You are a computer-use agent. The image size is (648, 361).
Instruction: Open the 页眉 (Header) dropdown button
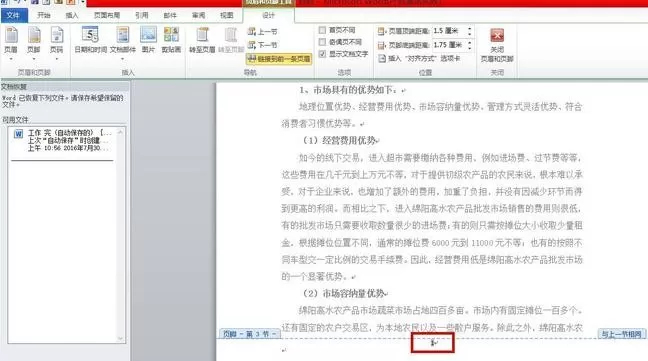pyautogui.click(x=11, y=43)
